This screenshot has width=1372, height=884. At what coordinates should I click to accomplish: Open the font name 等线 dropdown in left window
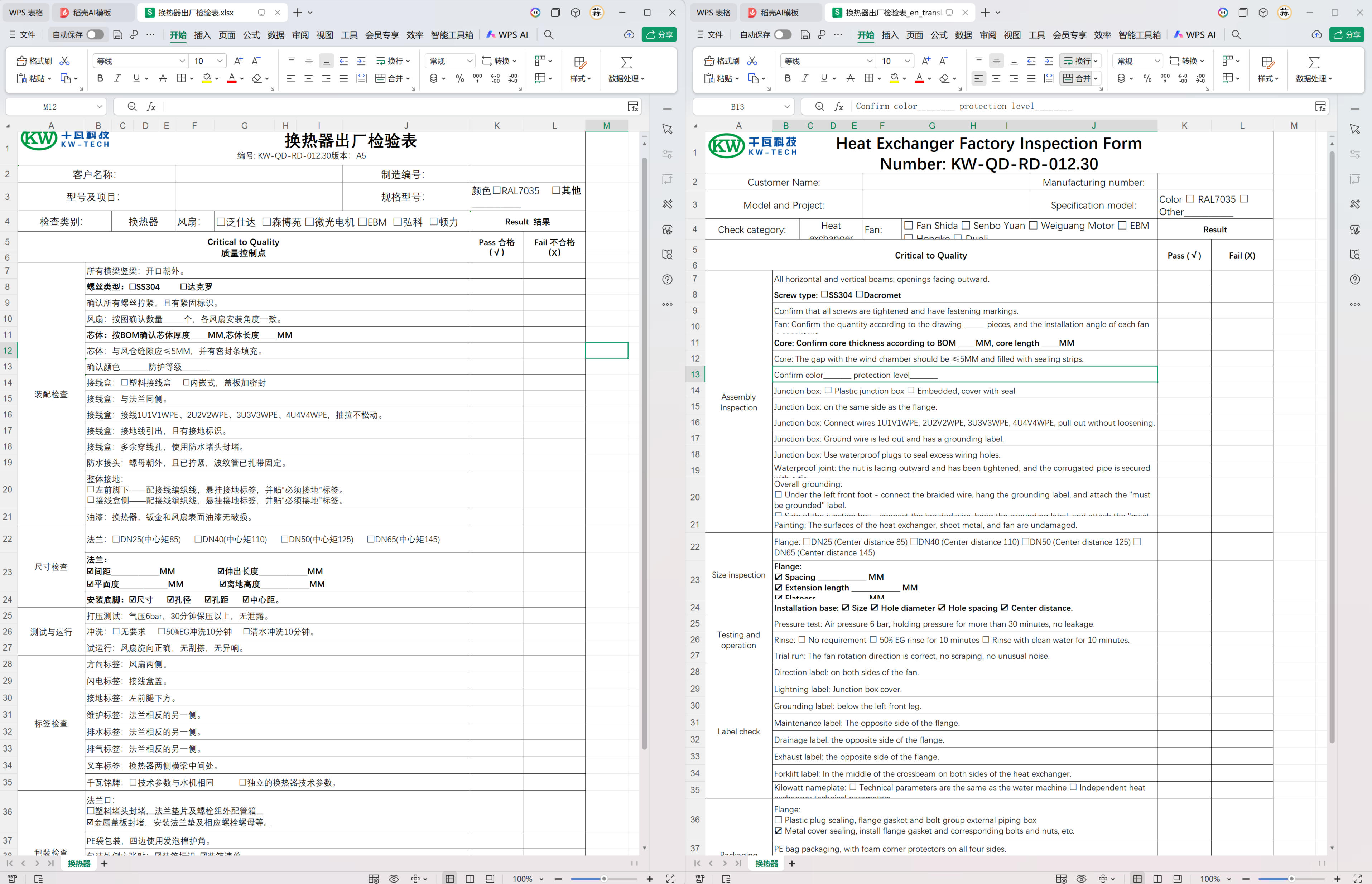pos(182,61)
